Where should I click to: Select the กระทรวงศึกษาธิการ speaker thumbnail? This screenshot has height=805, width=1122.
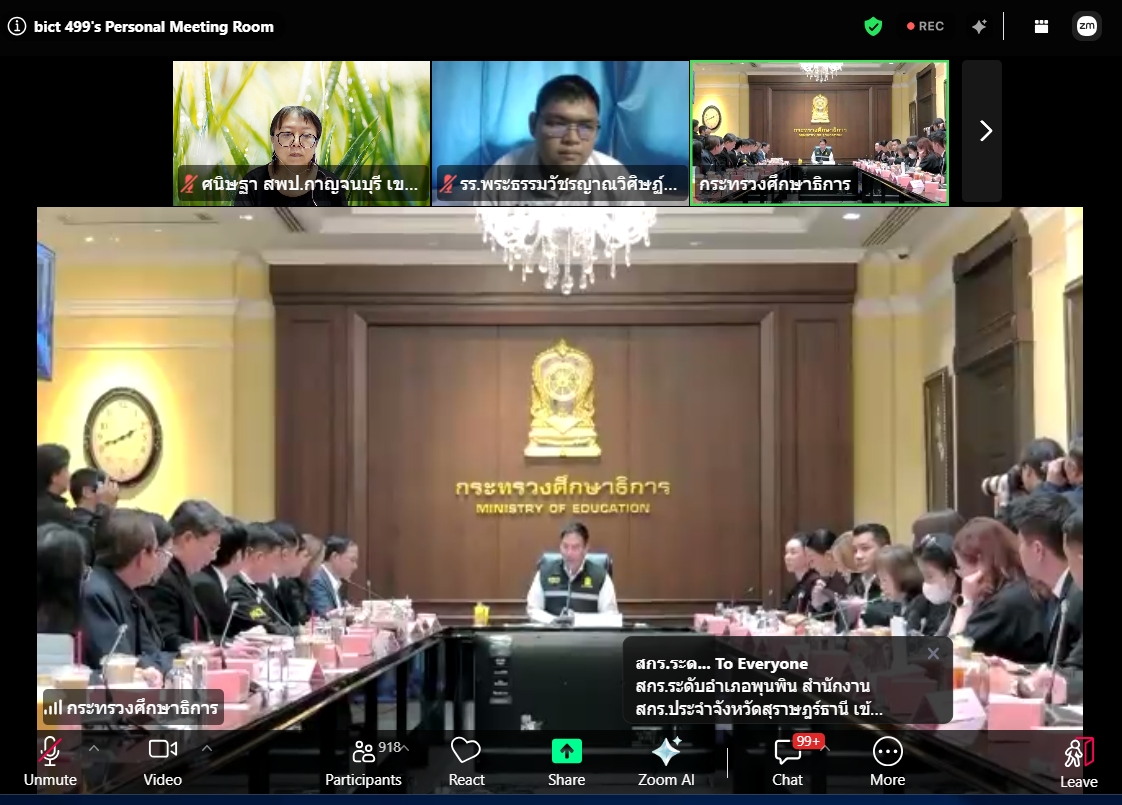[x=819, y=133]
